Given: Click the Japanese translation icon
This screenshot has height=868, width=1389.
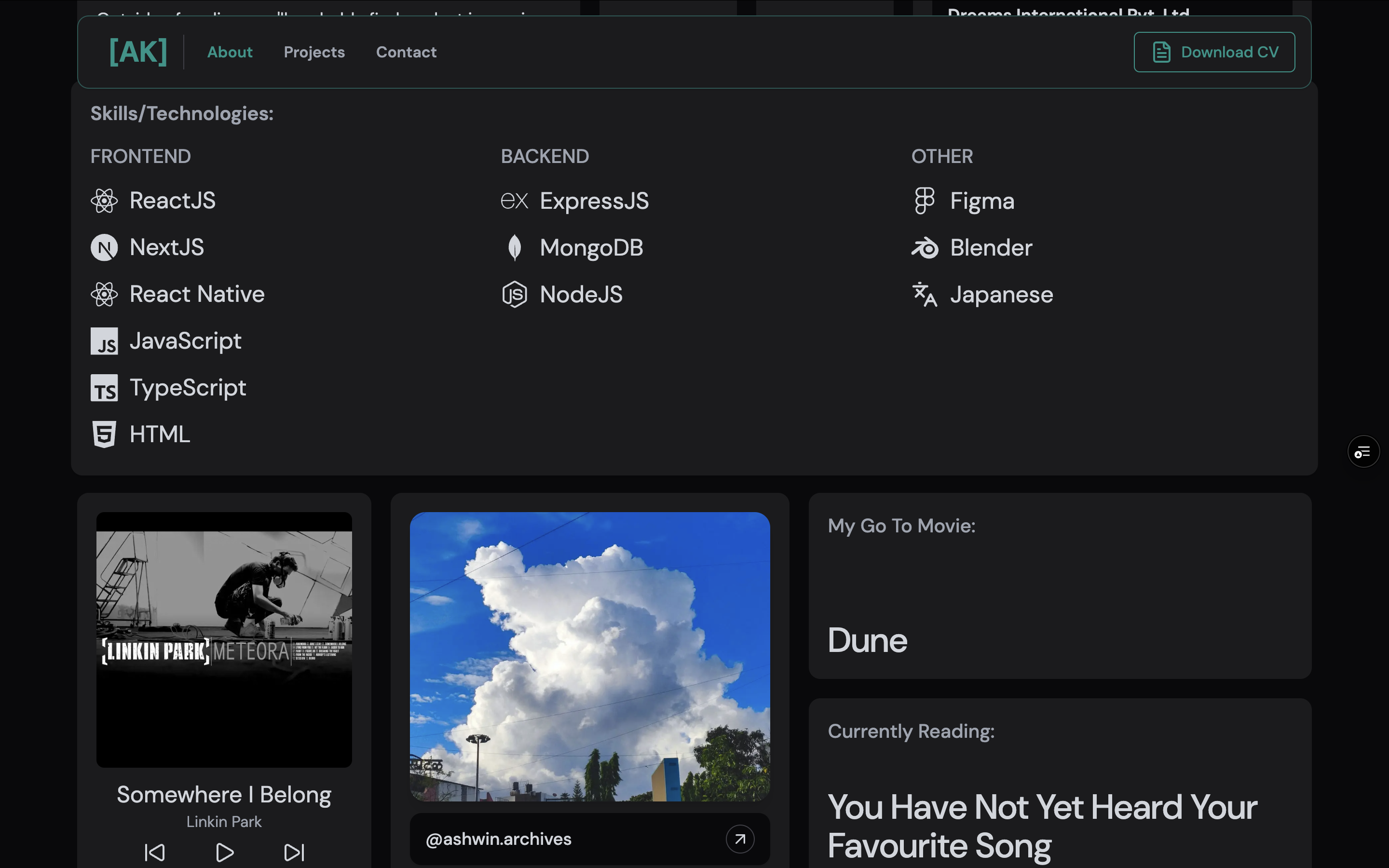Looking at the screenshot, I should (x=925, y=295).
